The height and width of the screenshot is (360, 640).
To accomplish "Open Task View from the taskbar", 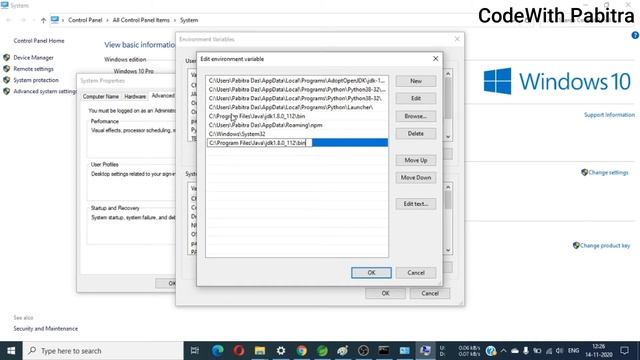I will point(195,351).
